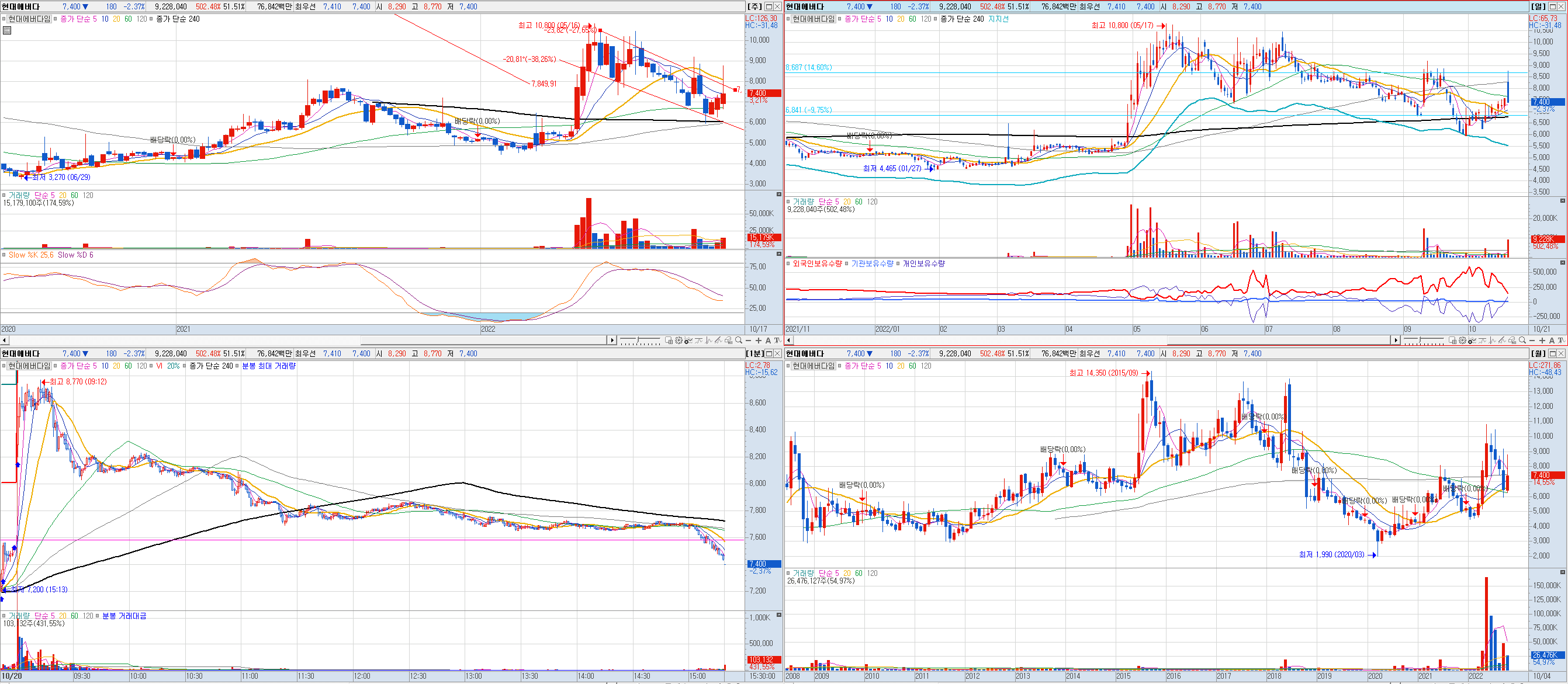Click the scroll-right arrow in weekly chart scrollbar
This screenshot has width=1568, height=684.
(612, 341)
